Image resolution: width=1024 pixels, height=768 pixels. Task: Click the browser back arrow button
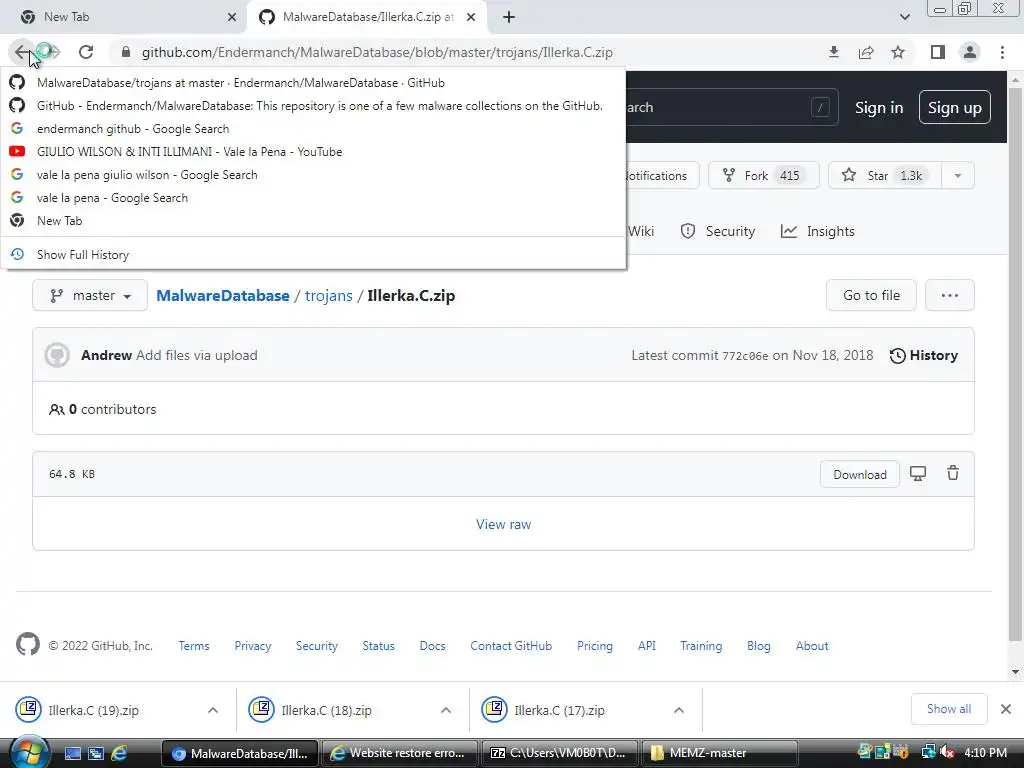(22, 52)
